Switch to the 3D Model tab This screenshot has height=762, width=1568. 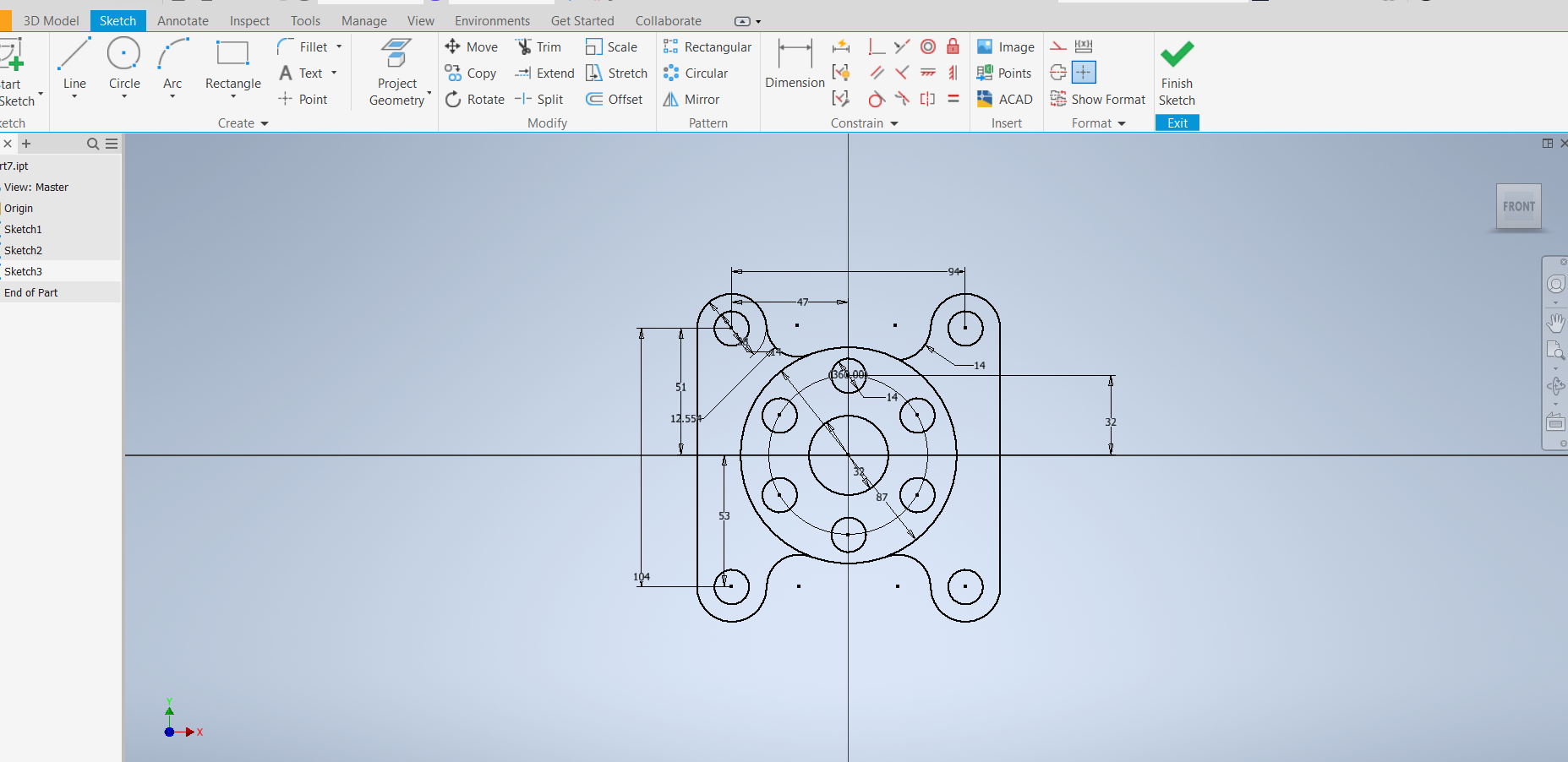pyautogui.click(x=51, y=20)
